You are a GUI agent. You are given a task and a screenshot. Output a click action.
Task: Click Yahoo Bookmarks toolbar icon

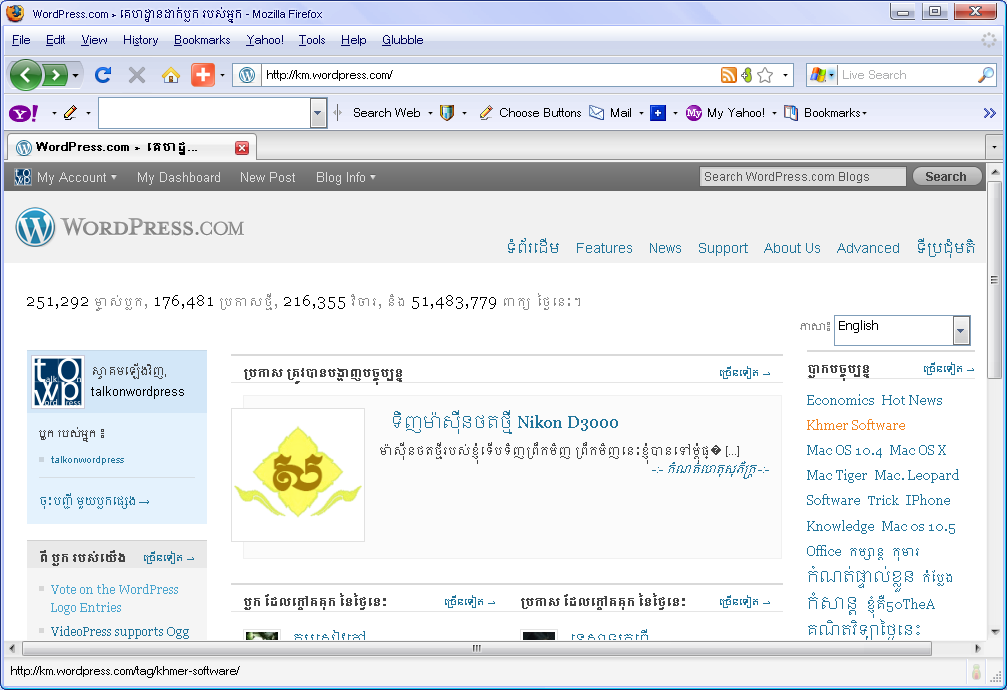pos(791,113)
